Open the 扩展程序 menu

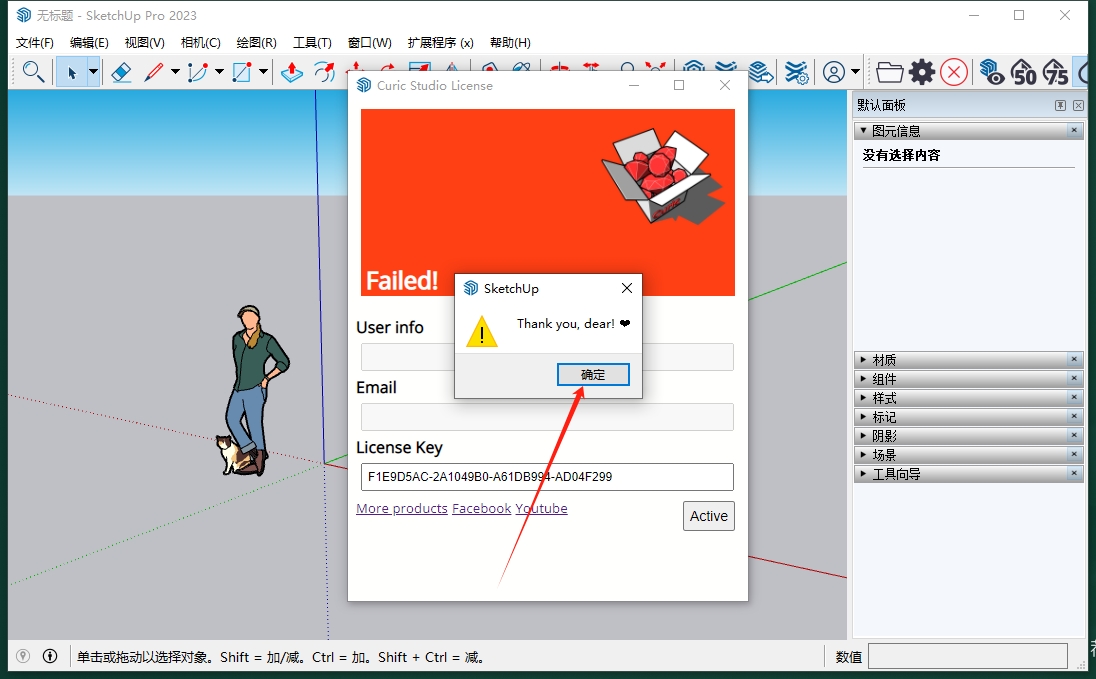pos(440,43)
